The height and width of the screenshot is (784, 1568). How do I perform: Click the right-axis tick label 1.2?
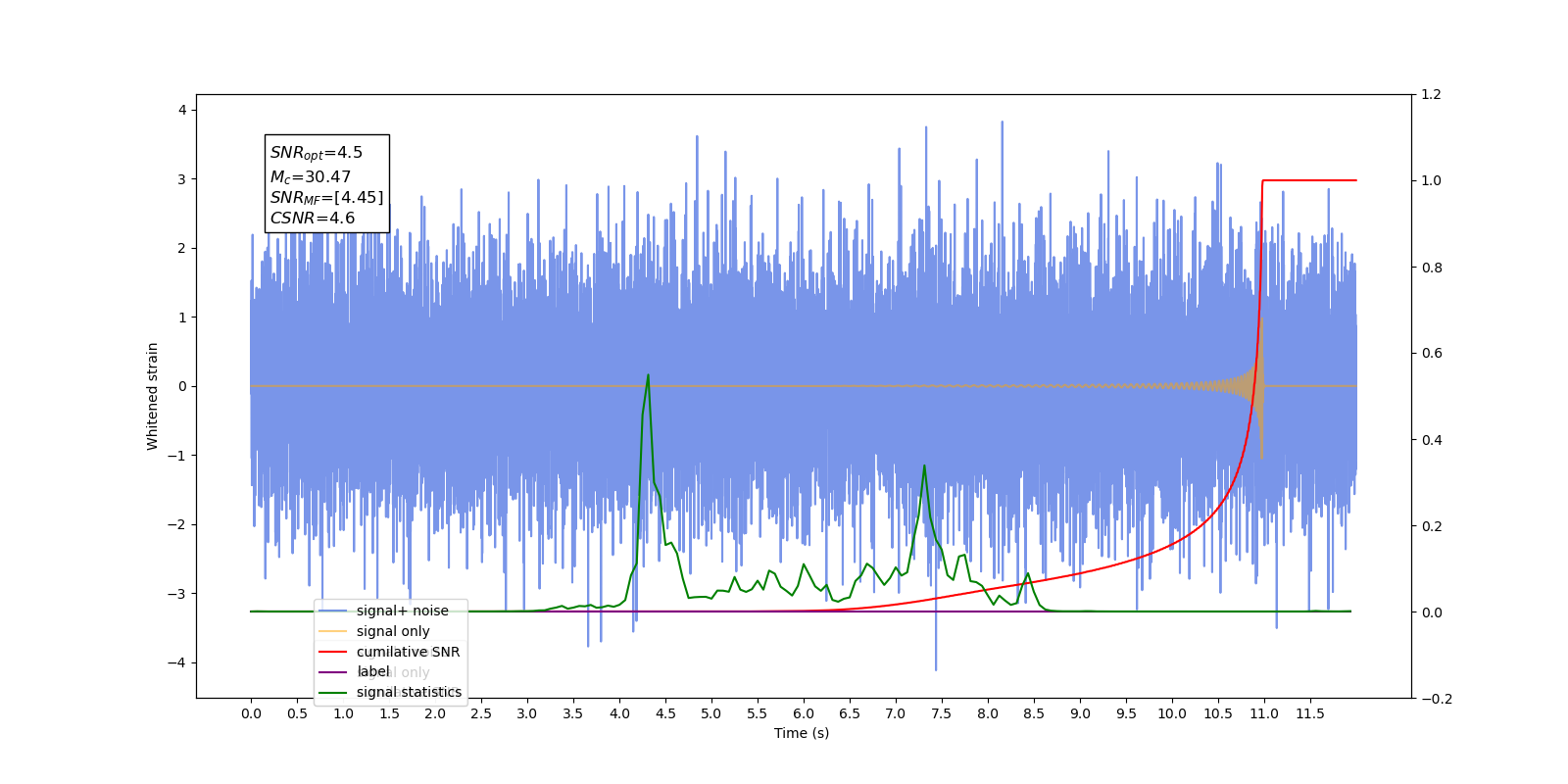[x=1431, y=95]
